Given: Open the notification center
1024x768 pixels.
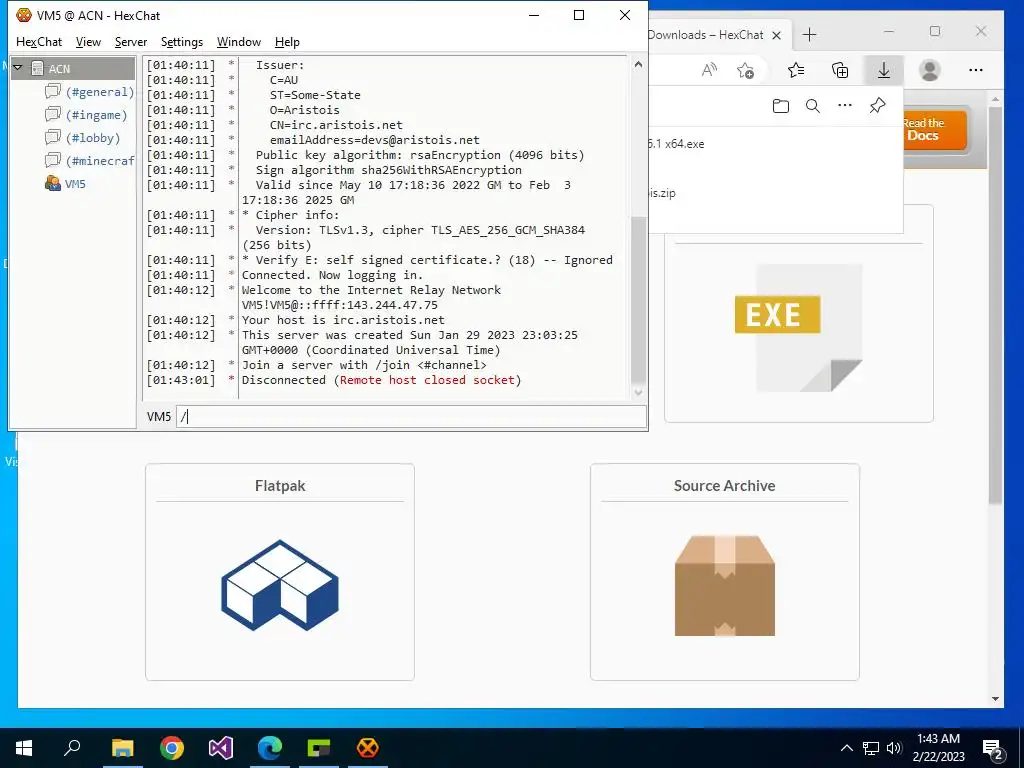Looking at the screenshot, I should [993, 749].
